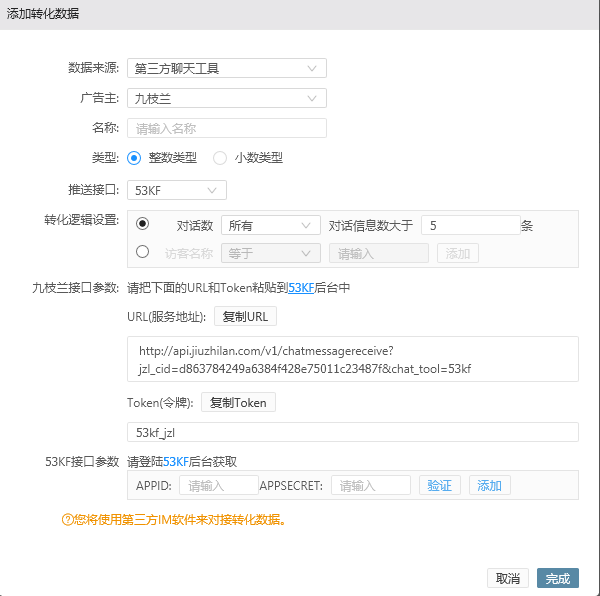This screenshot has width=600, height=596.
Task: Click the token field 53kf_jzl
Action: tap(353, 432)
